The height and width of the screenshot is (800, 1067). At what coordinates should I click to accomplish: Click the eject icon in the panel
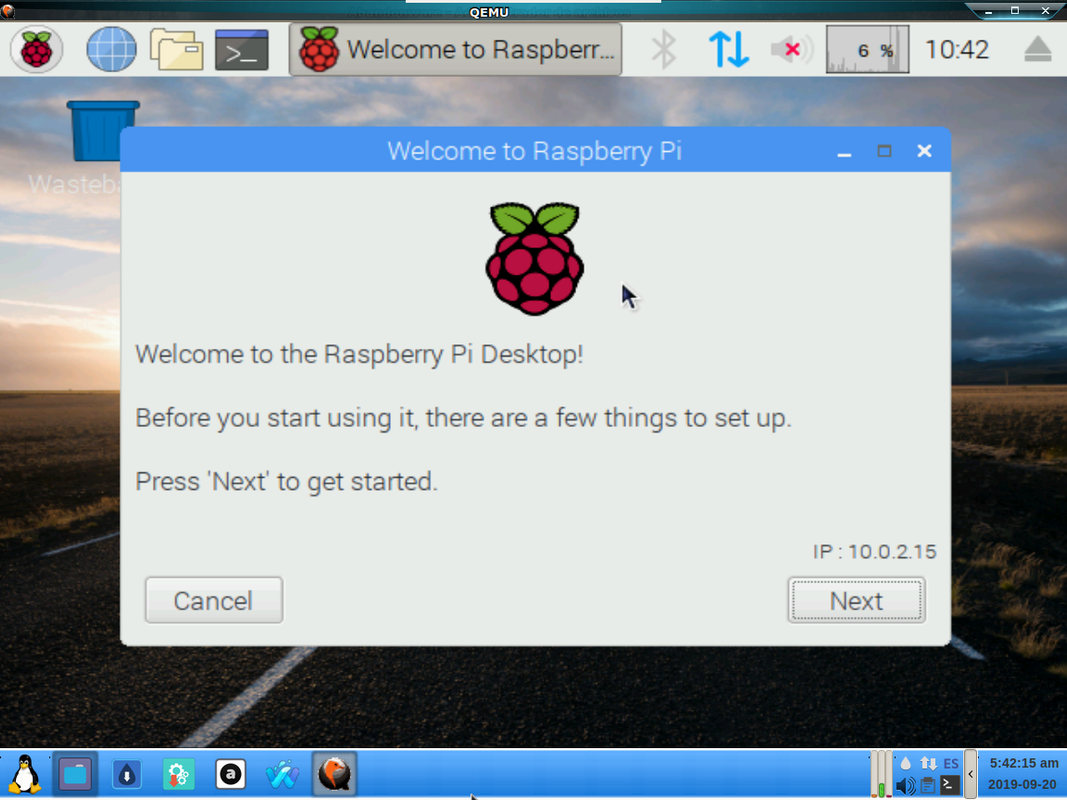[1038, 49]
